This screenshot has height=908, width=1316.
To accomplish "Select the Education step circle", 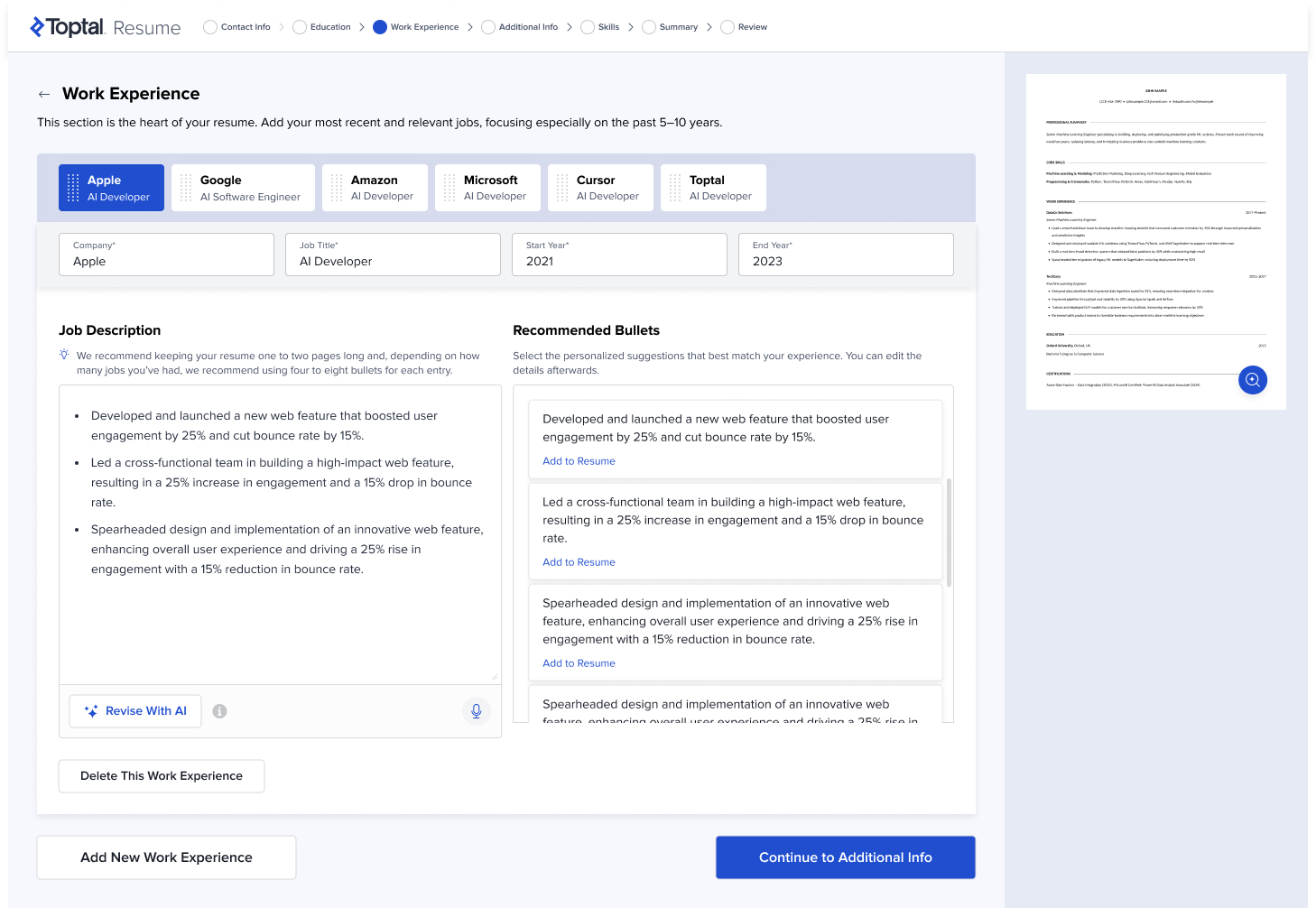I will 300,27.
